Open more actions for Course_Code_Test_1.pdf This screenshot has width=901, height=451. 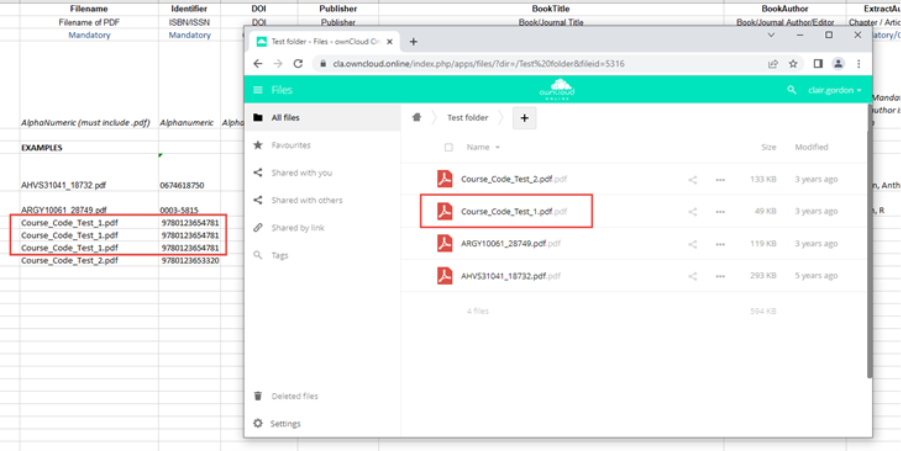click(x=720, y=212)
